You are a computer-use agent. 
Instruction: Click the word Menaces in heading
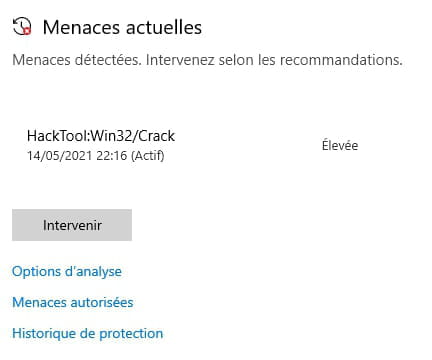(81, 27)
